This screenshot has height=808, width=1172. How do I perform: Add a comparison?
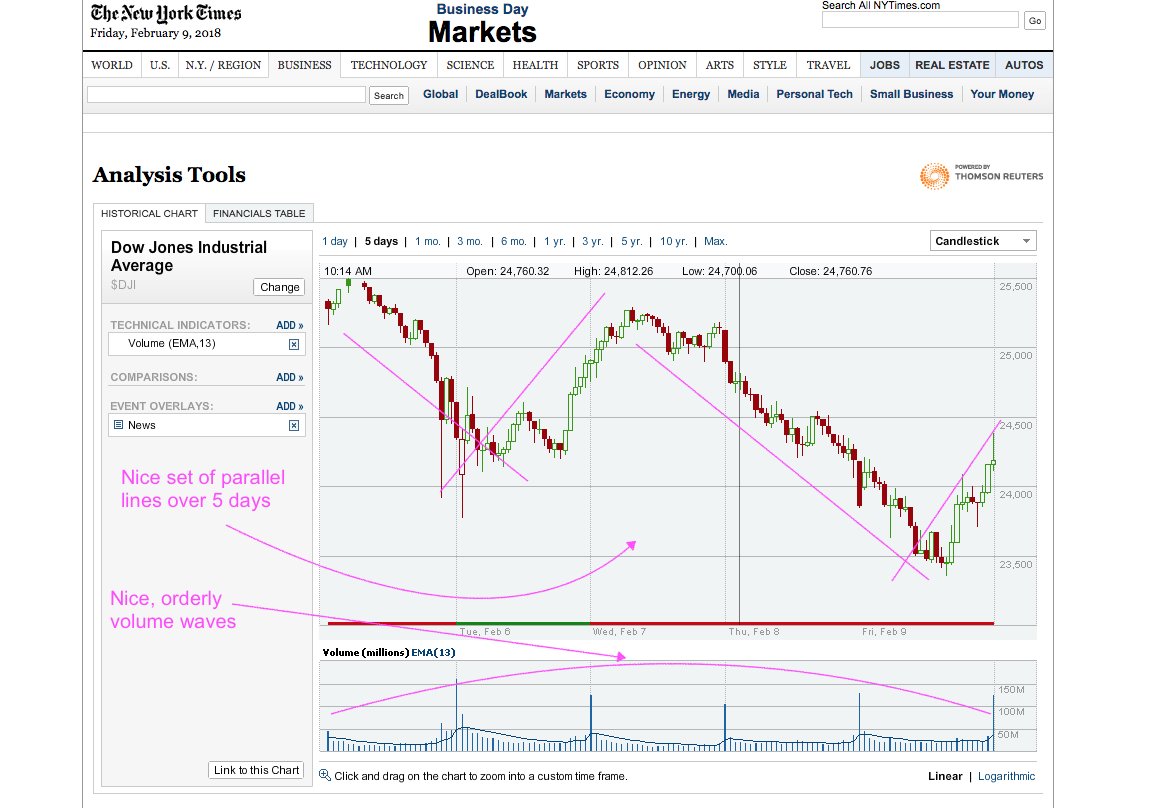tap(289, 377)
